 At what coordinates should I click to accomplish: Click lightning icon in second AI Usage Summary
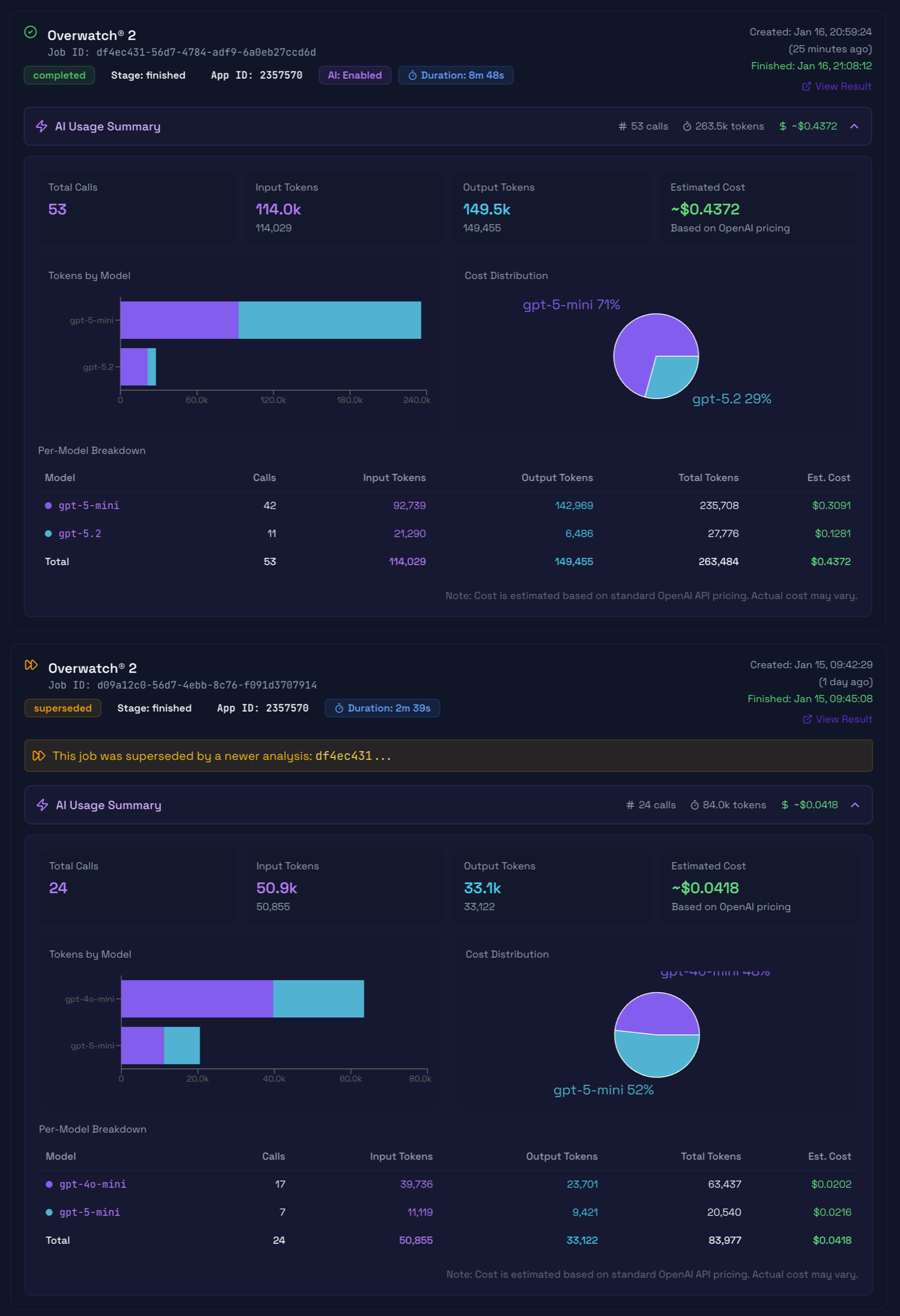42,805
